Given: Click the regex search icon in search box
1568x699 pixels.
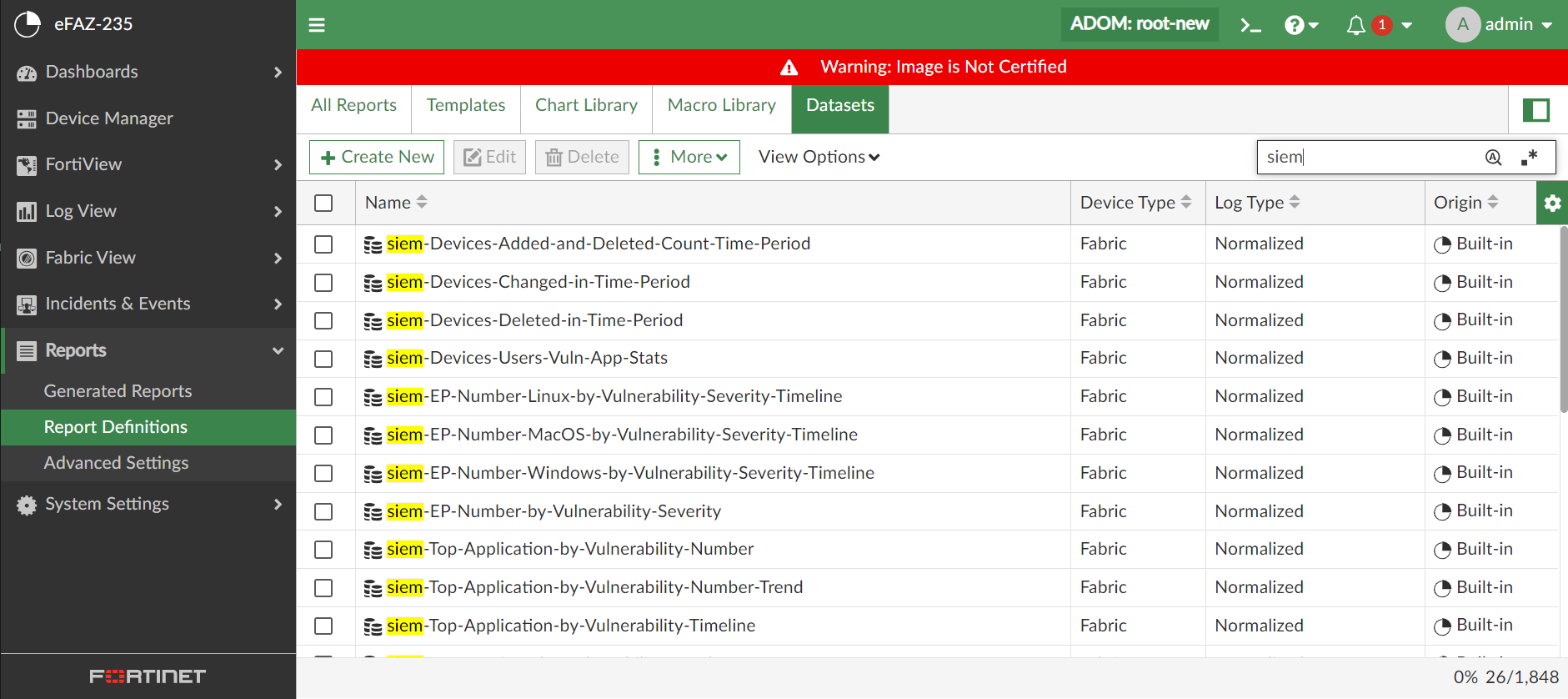Looking at the screenshot, I should pos(1529,157).
